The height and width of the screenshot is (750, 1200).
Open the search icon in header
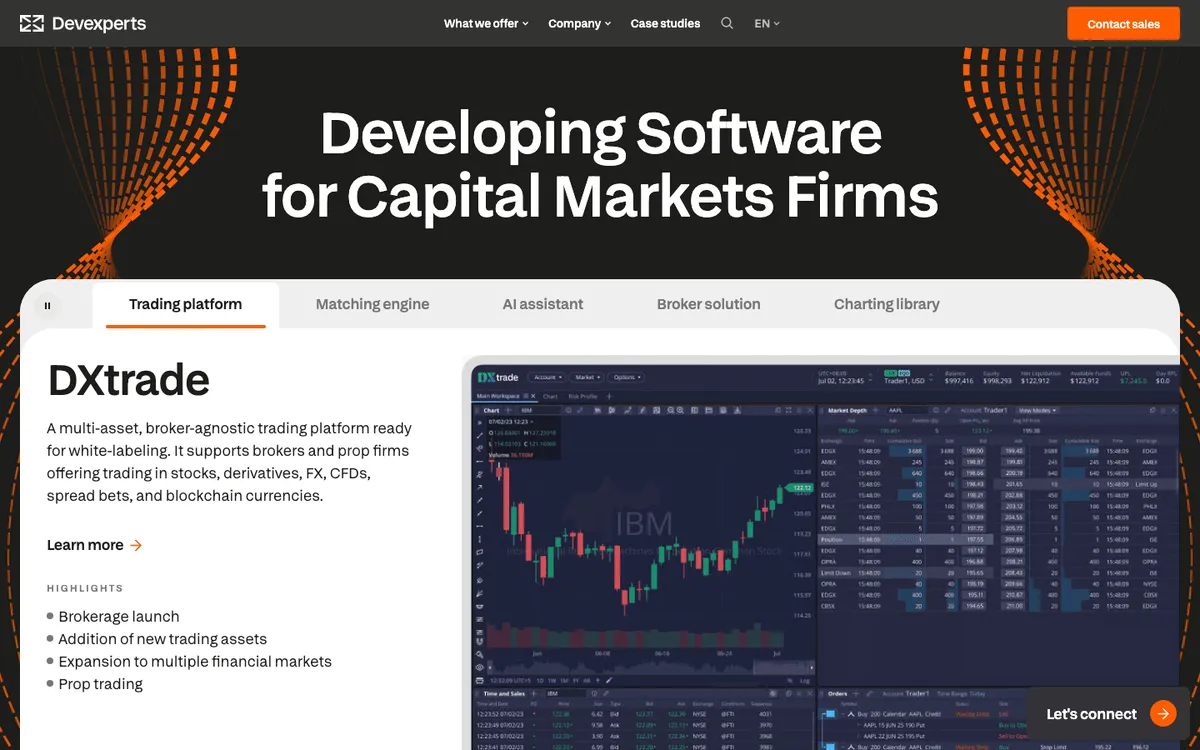(727, 23)
